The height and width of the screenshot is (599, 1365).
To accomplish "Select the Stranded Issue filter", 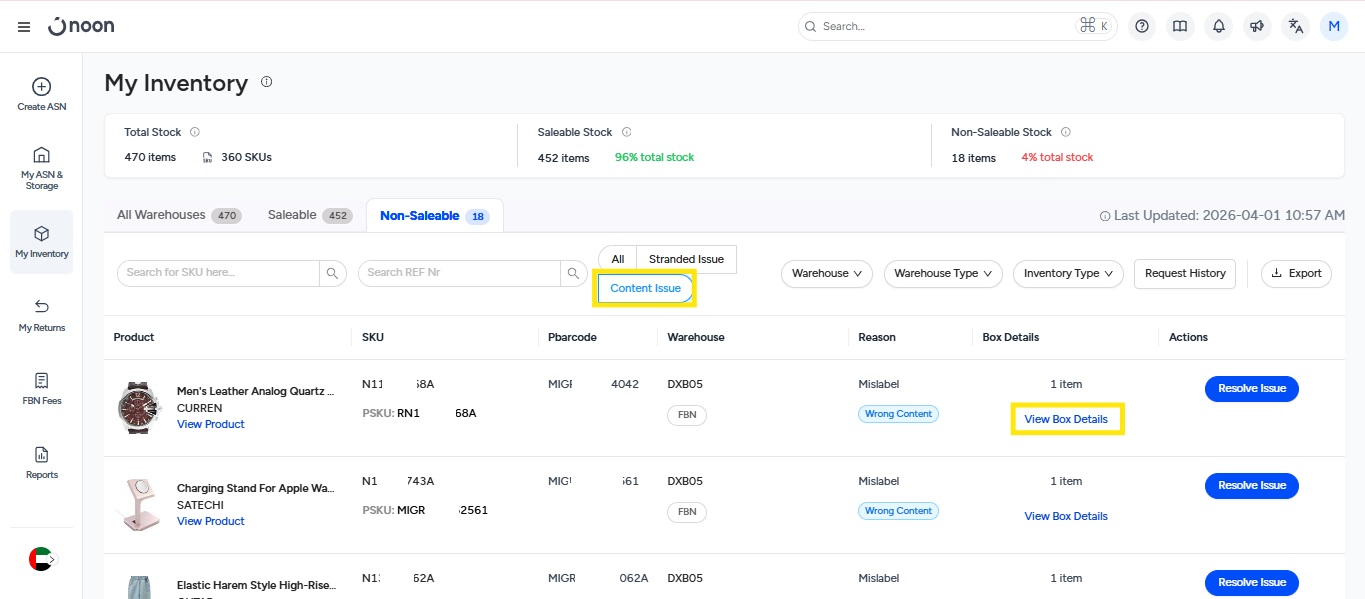I will [x=686, y=259].
